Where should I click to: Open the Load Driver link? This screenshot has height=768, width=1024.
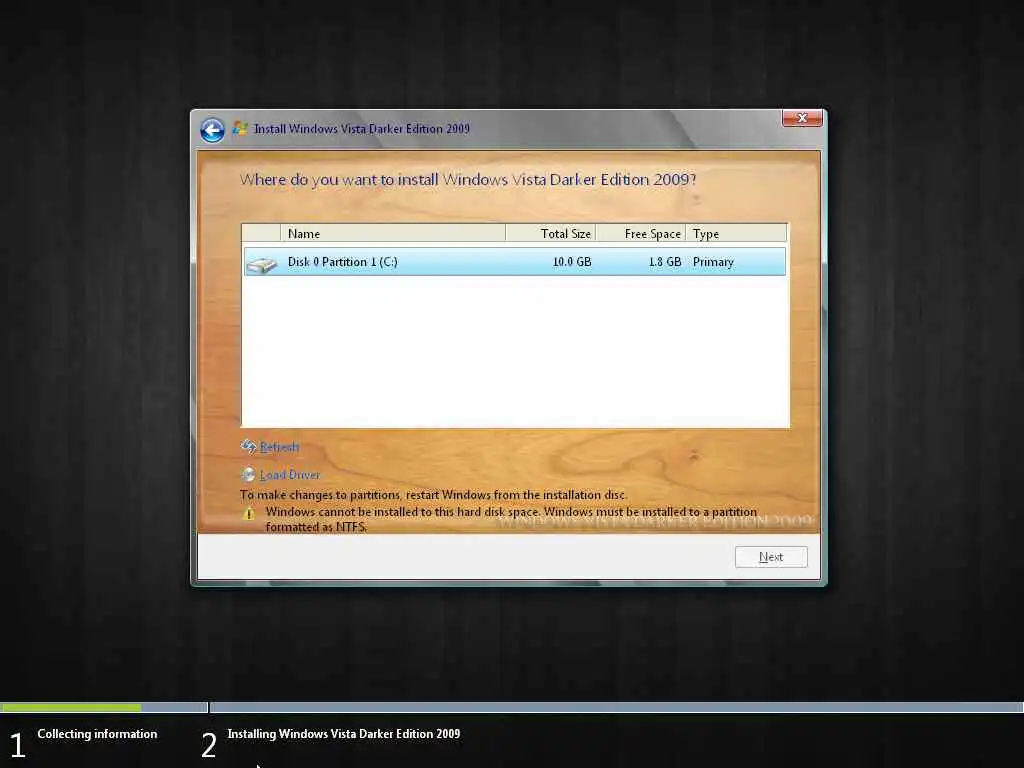tap(289, 475)
